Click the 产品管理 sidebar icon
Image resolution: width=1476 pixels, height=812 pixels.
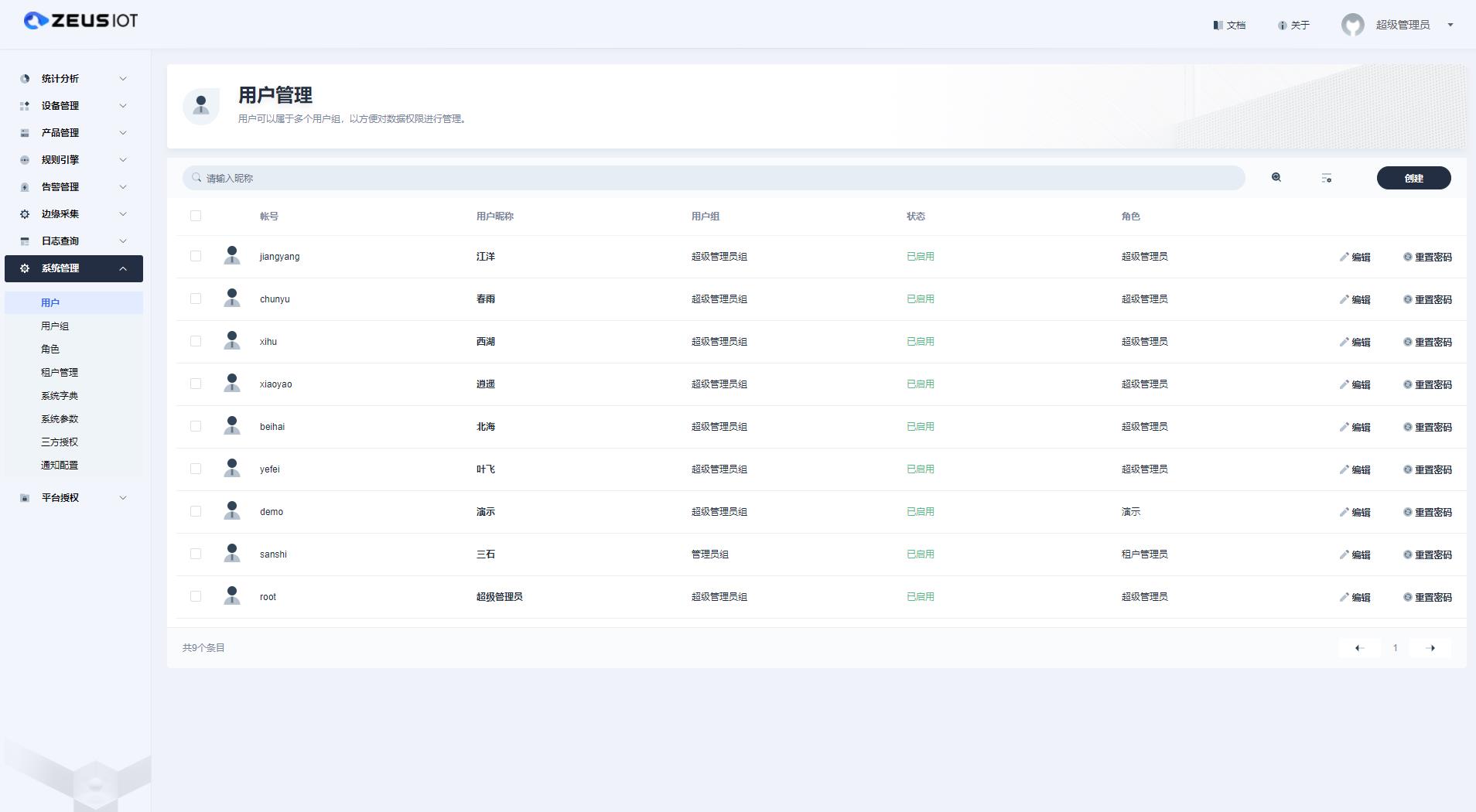click(x=25, y=133)
